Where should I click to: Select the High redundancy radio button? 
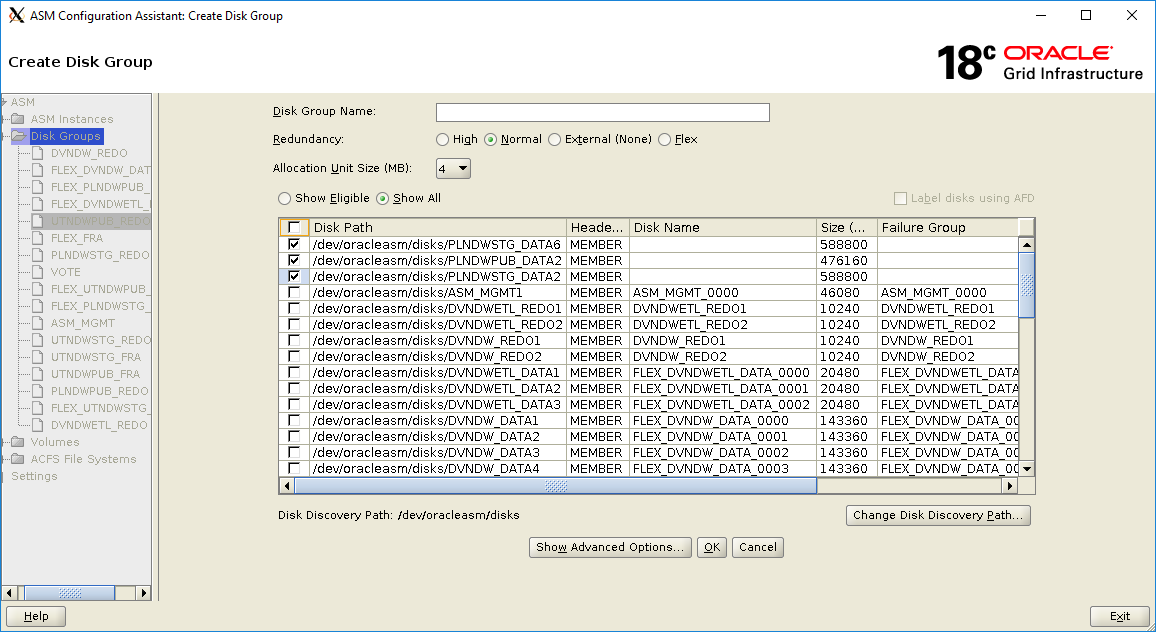[442, 139]
